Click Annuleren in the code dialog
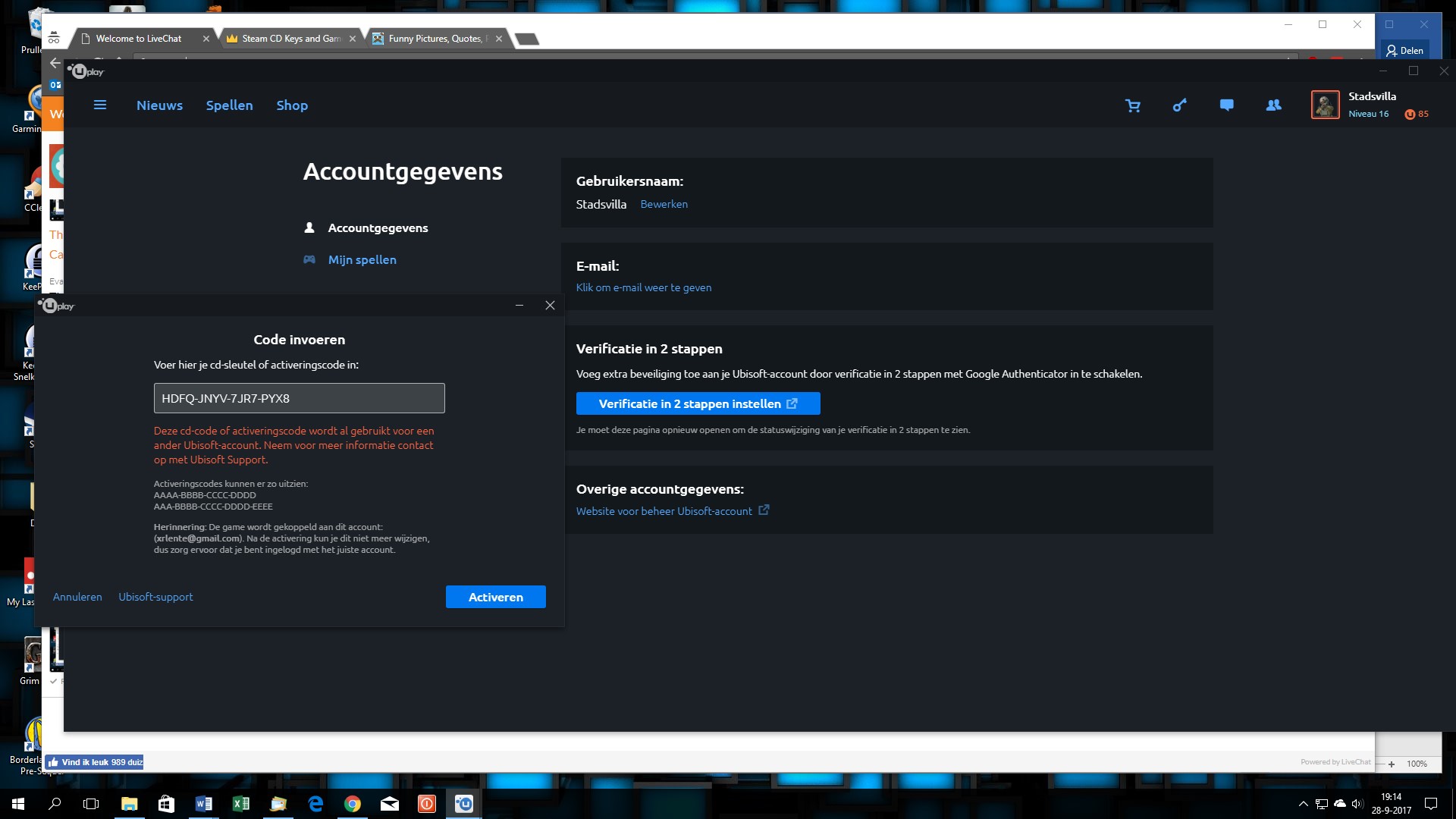Viewport: 1456px width, 819px height. click(77, 597)
